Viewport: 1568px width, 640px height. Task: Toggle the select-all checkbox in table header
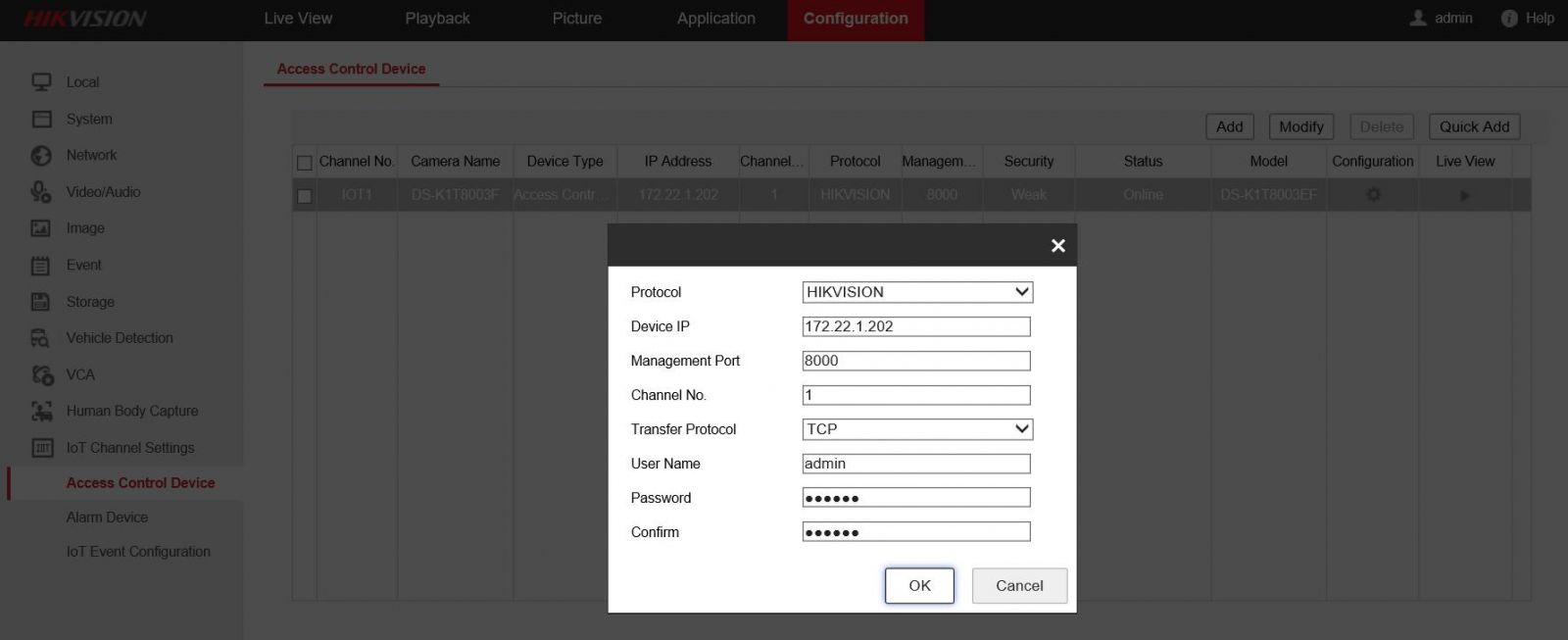305,163
